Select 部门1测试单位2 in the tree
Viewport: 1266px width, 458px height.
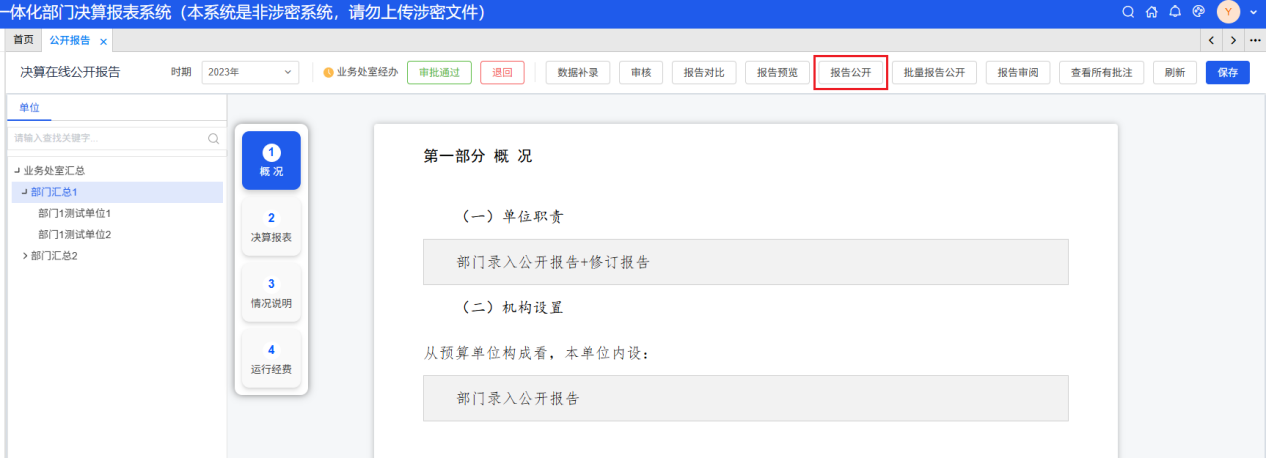pyautogui.click(x=75, y=234)
